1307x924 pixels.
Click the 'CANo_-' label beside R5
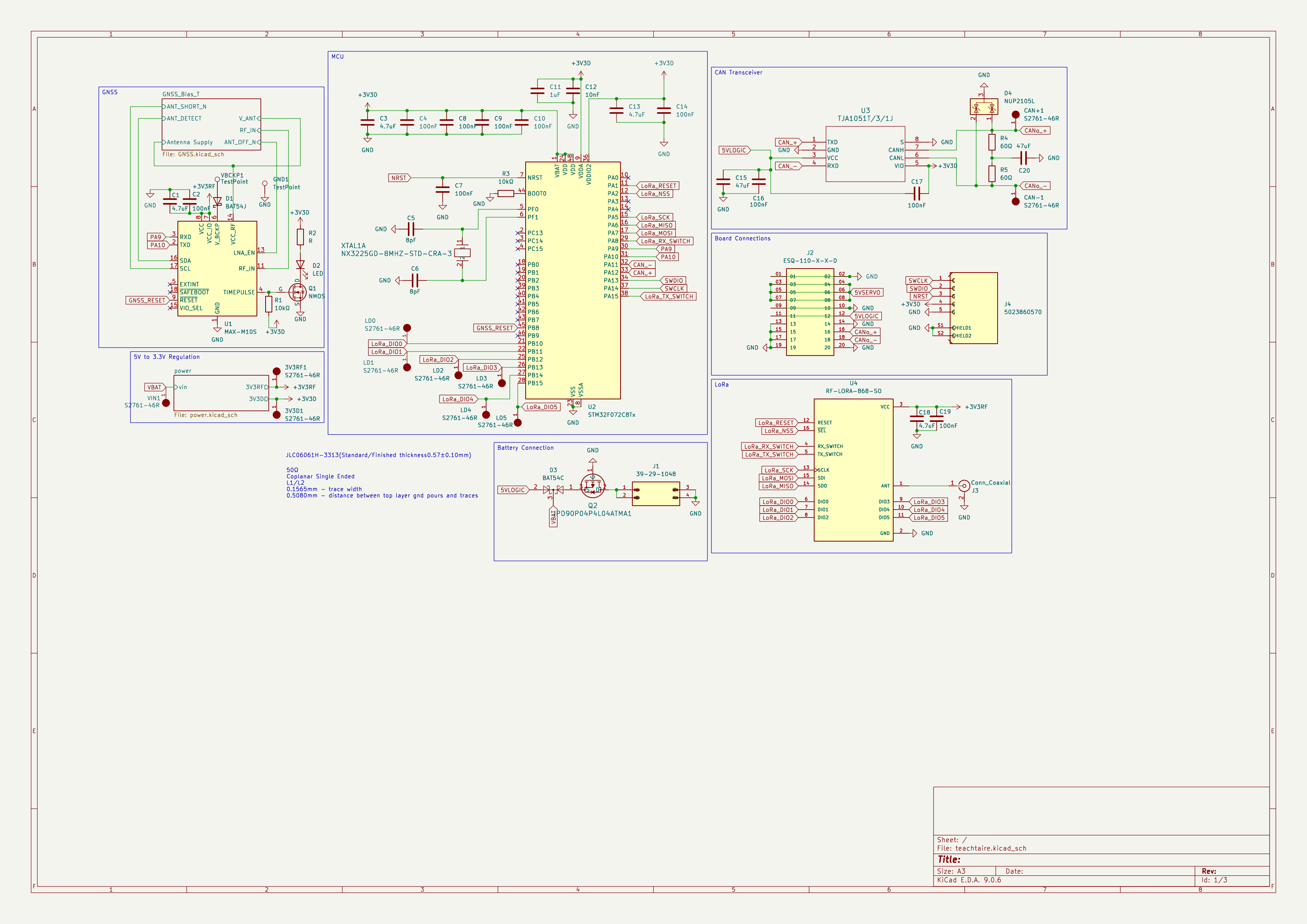pos(1035,186)
